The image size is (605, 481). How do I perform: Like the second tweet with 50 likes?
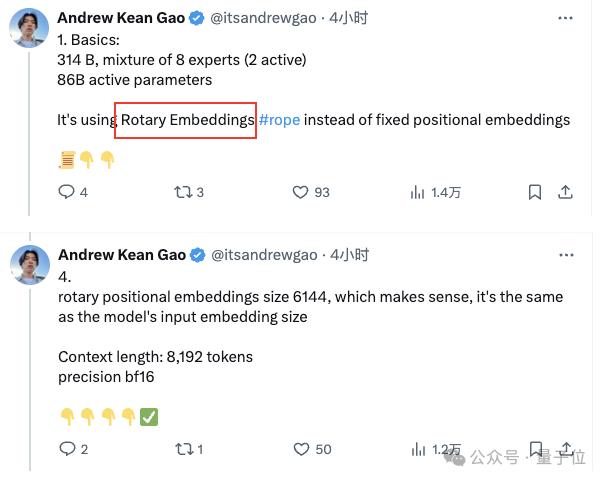coord(300,449)
